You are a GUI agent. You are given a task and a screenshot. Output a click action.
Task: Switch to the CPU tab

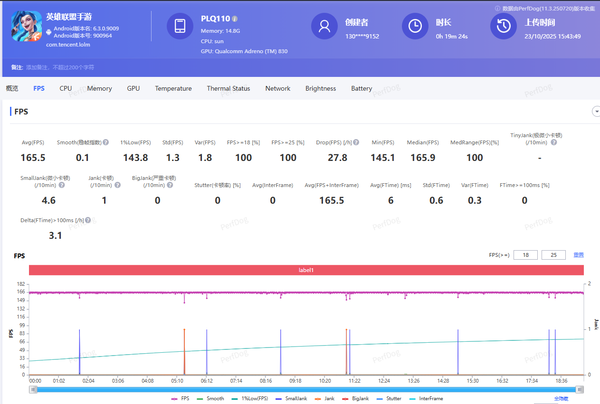click(x=66, y=88)
